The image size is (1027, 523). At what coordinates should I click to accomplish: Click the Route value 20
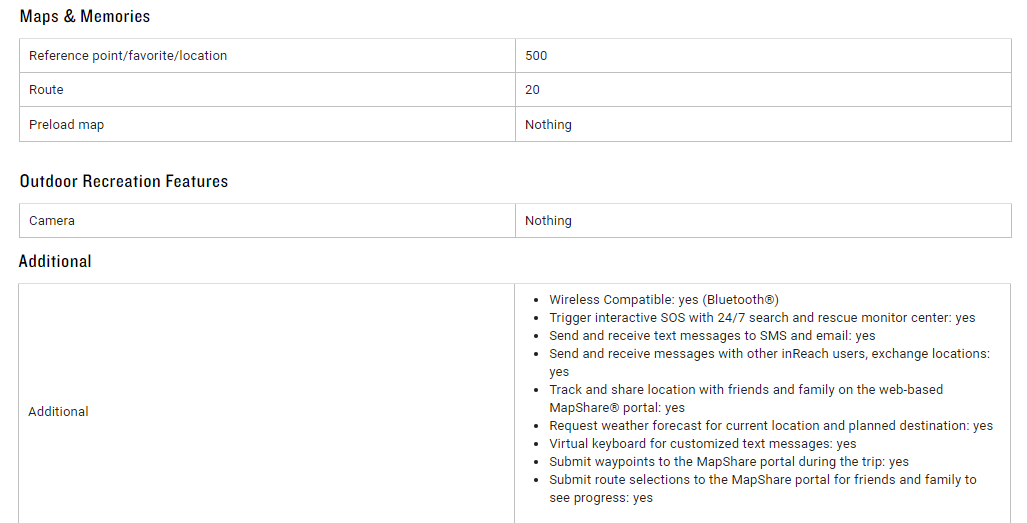532,90
